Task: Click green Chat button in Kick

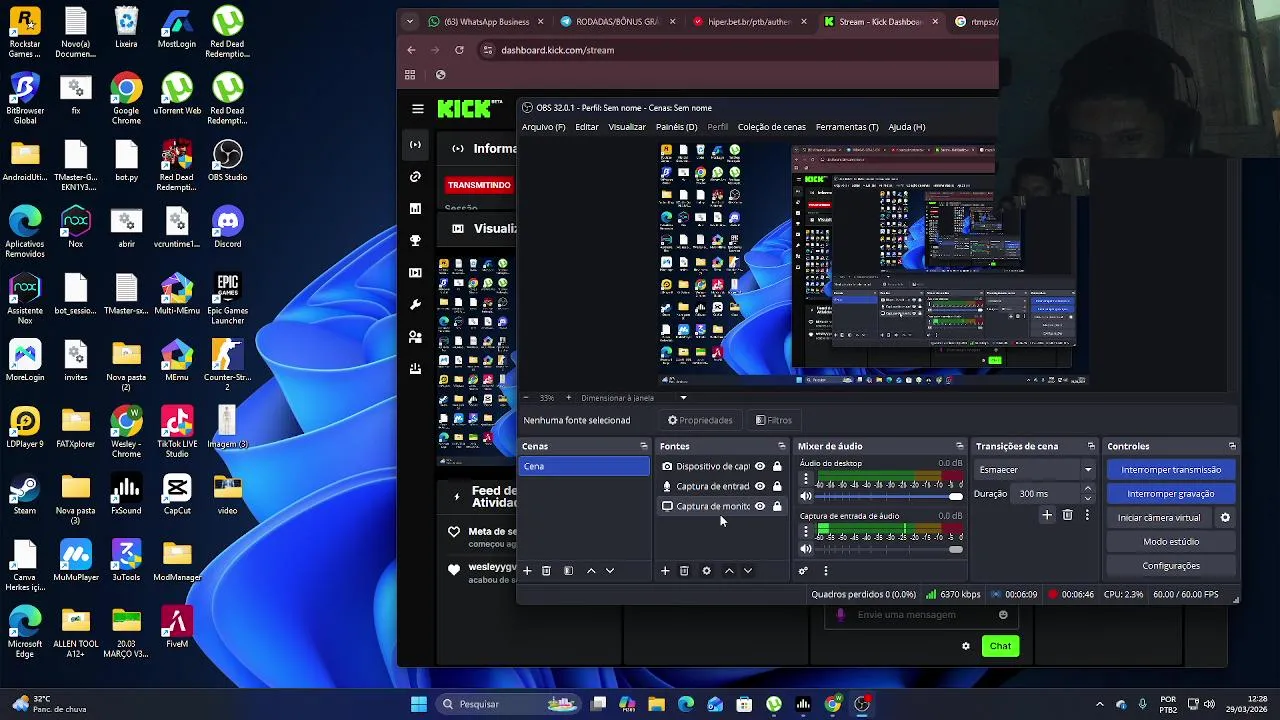Action: coord(1000,646)
